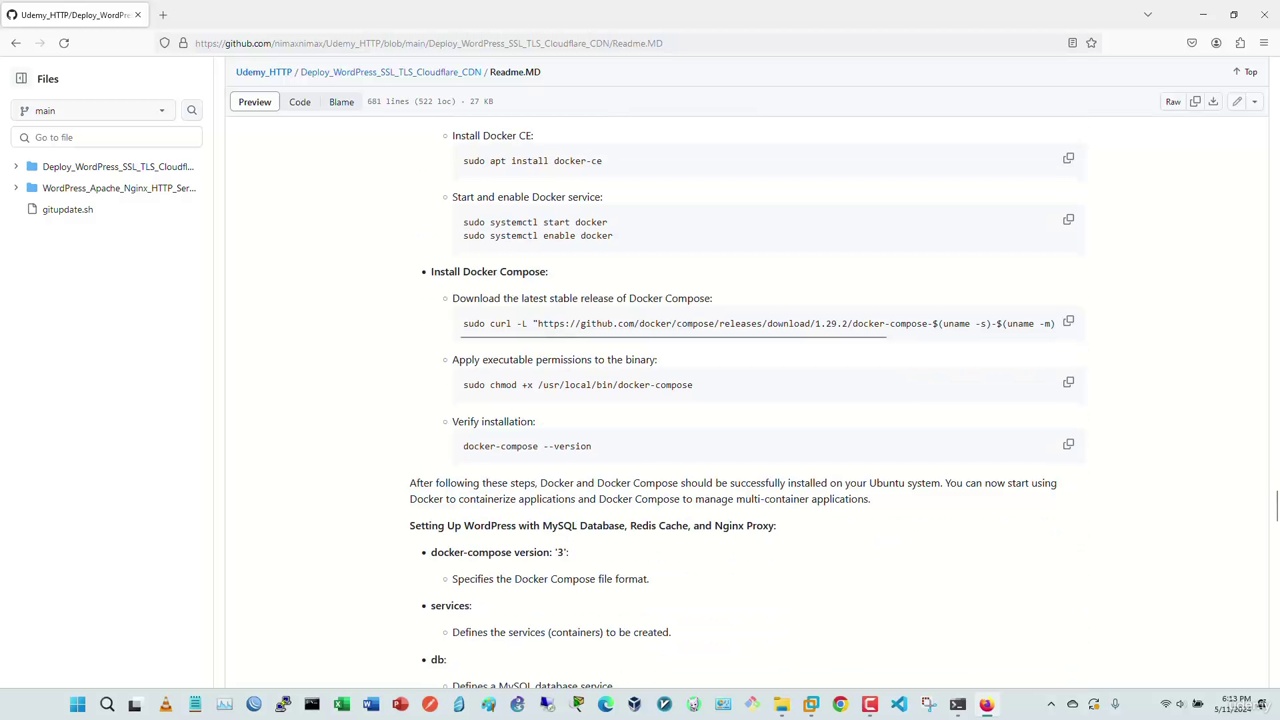Screen dimensions: 1280x720
Task: Open the Firefox account menu
Action: [1216, 43]
